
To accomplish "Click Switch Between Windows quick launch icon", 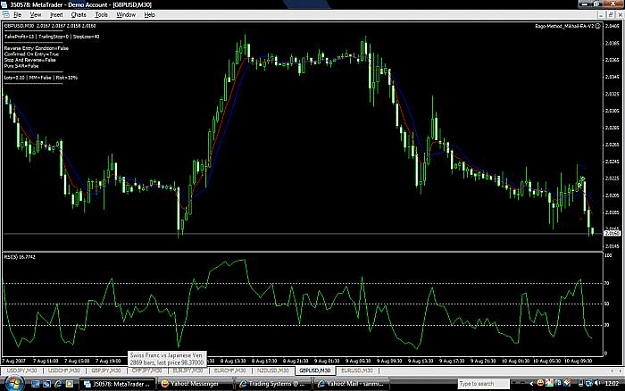I will coord(47,384).
